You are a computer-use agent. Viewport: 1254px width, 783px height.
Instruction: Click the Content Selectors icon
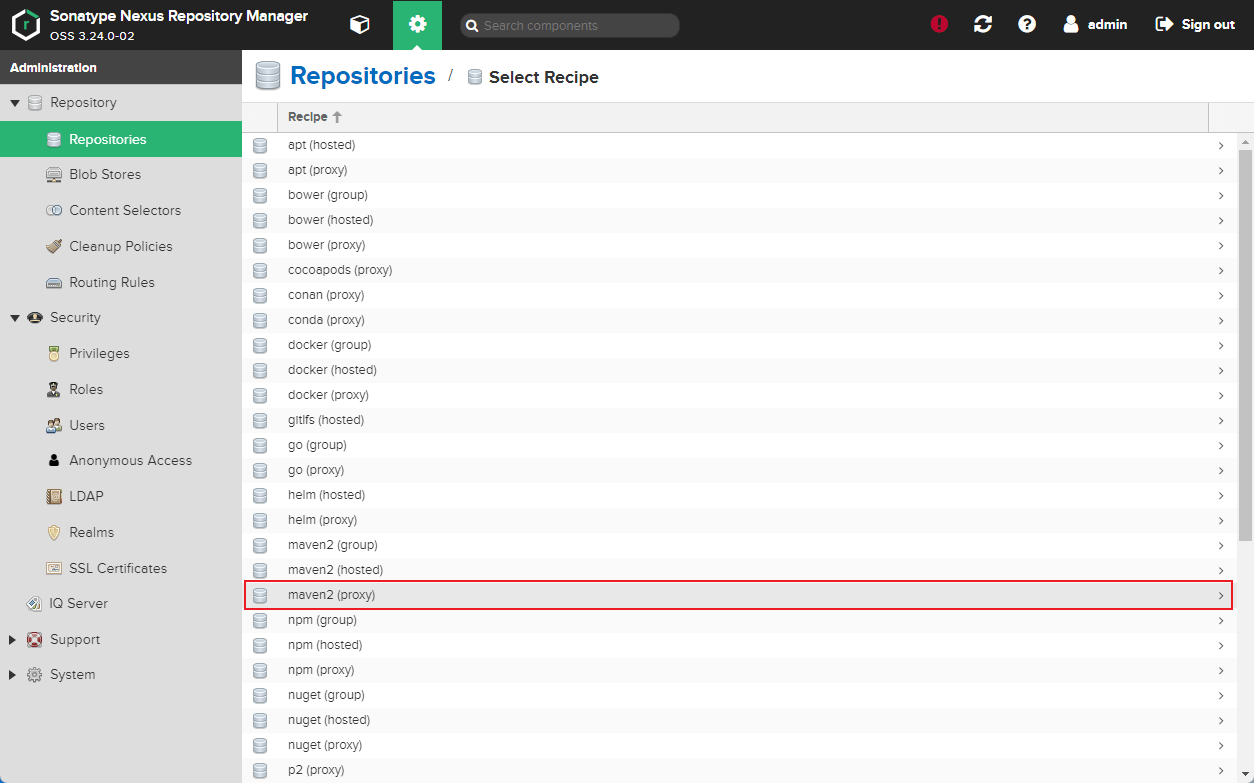(54, 210)
